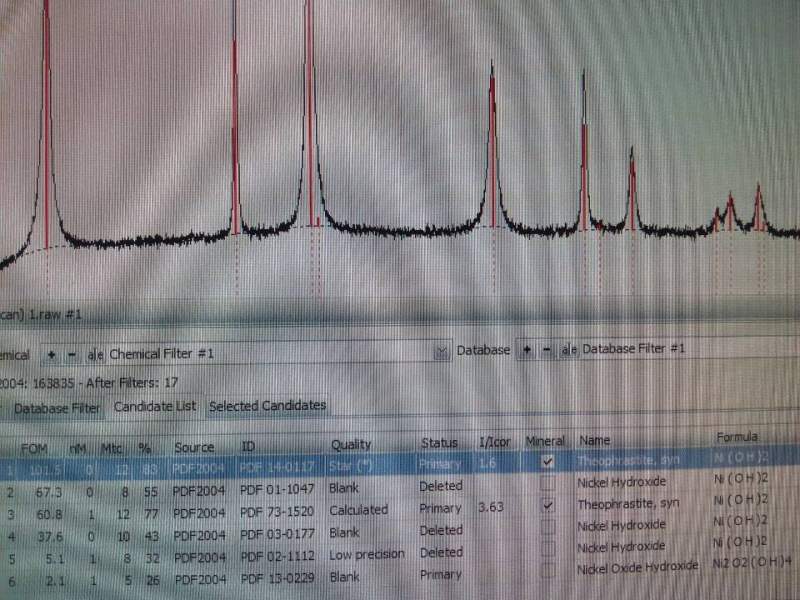Sort by the ID column header
This screenshot has height=600, width=800.
248,446
